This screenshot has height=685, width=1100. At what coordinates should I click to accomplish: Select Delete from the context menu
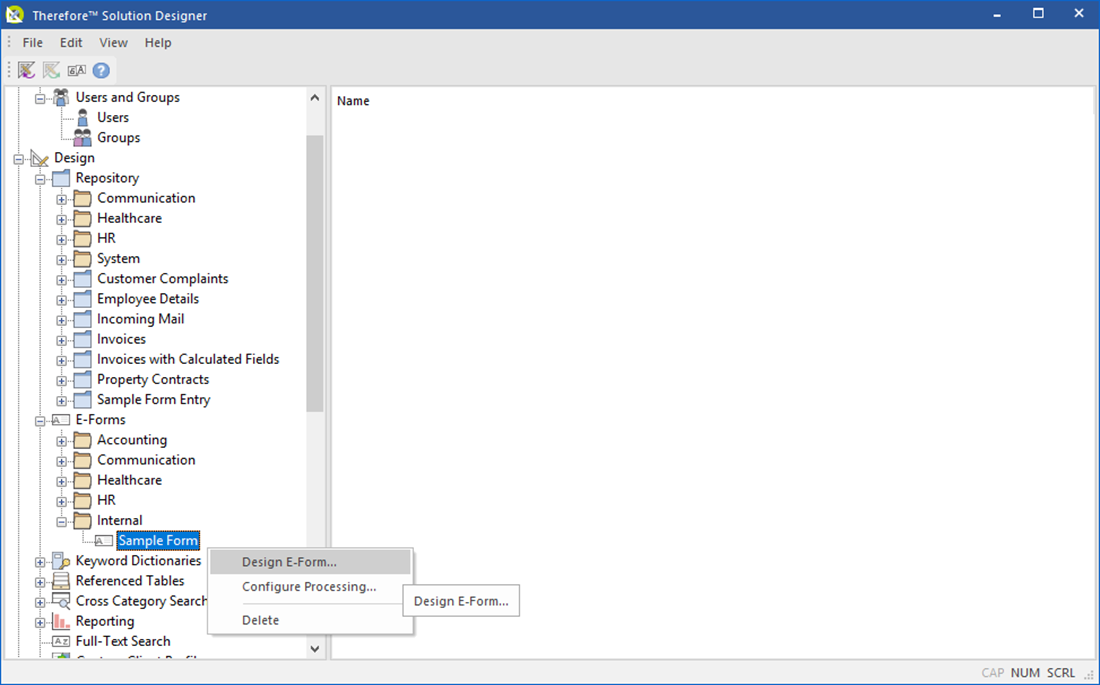point(260,619)
